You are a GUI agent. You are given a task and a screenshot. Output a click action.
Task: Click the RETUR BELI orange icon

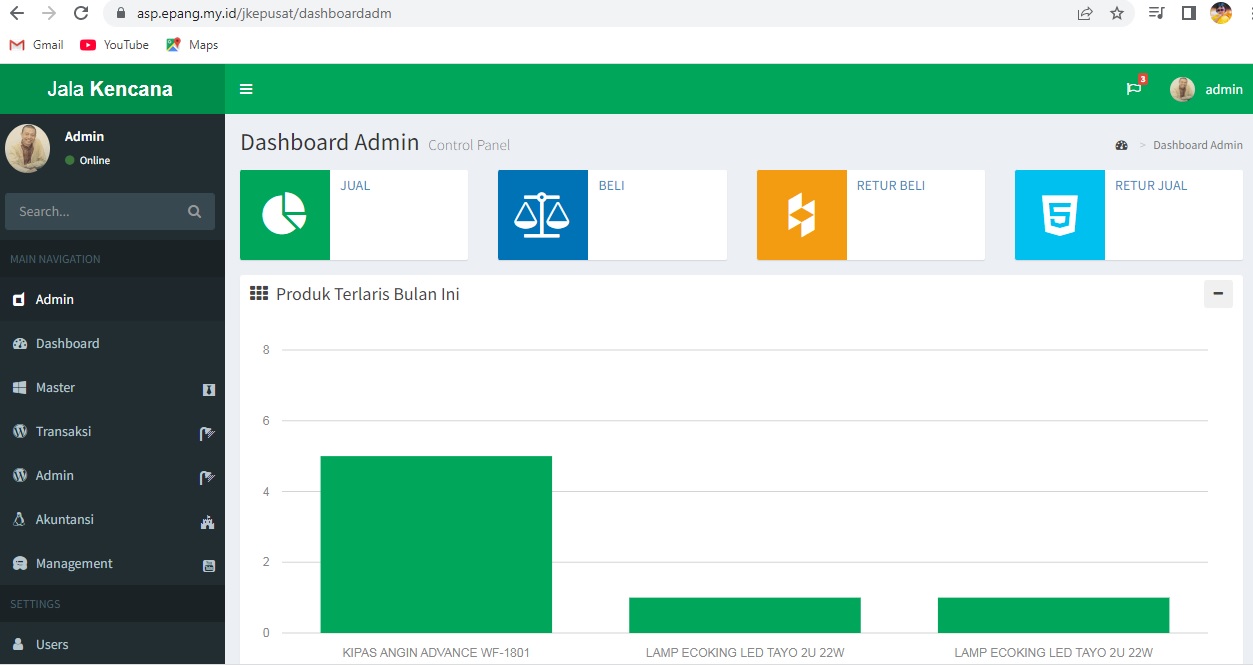point(801,215)
